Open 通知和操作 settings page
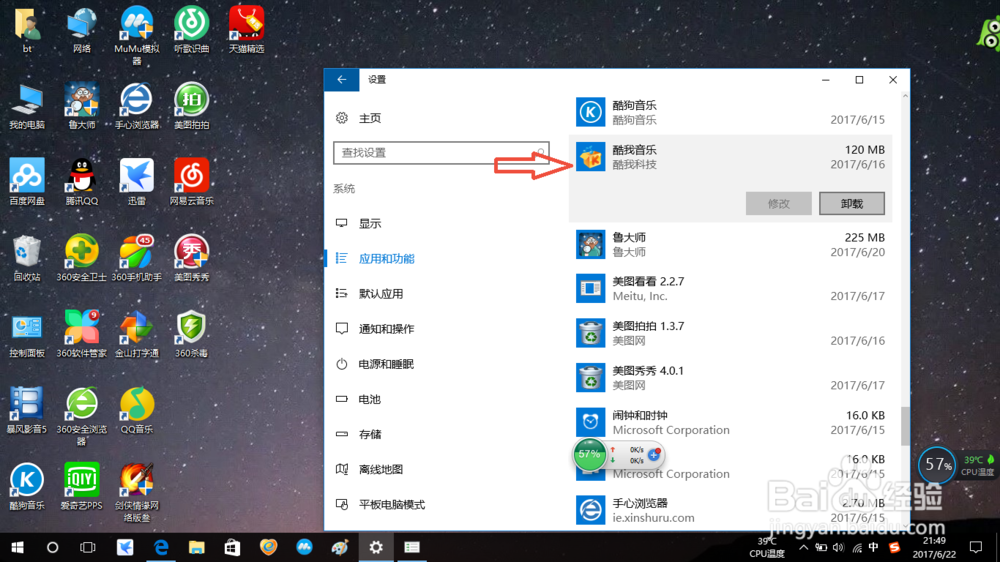The image size is (1000, 562). pos(375,329)
